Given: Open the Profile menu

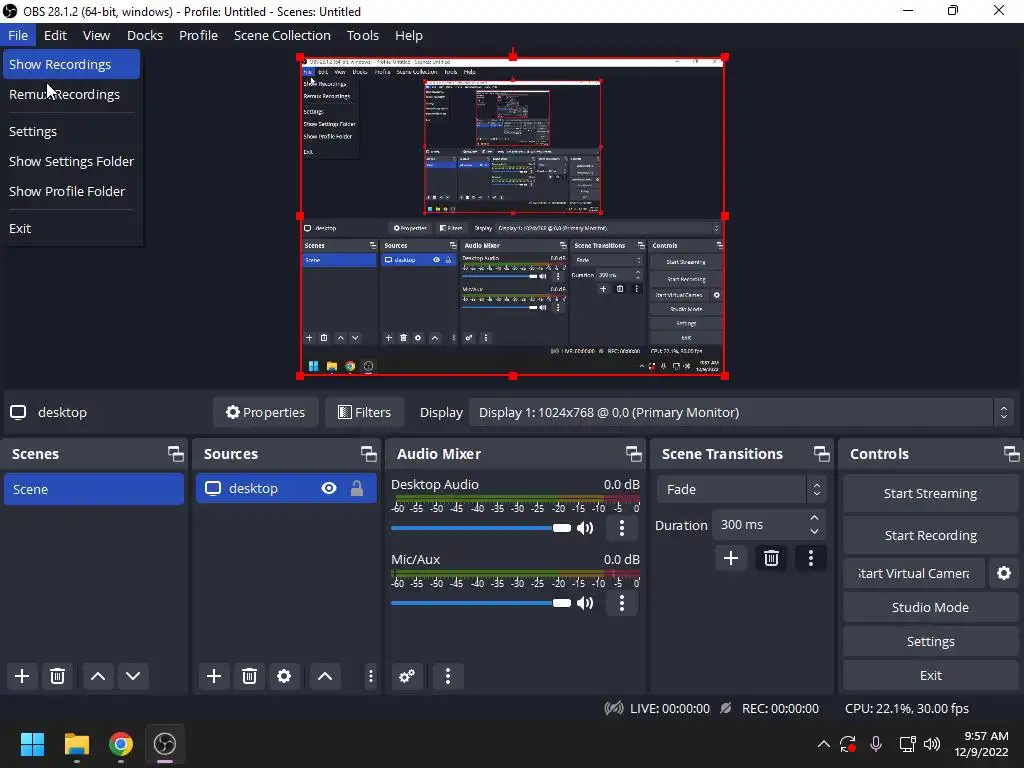Looking at the screenshot, I should [x=199, y=35].
